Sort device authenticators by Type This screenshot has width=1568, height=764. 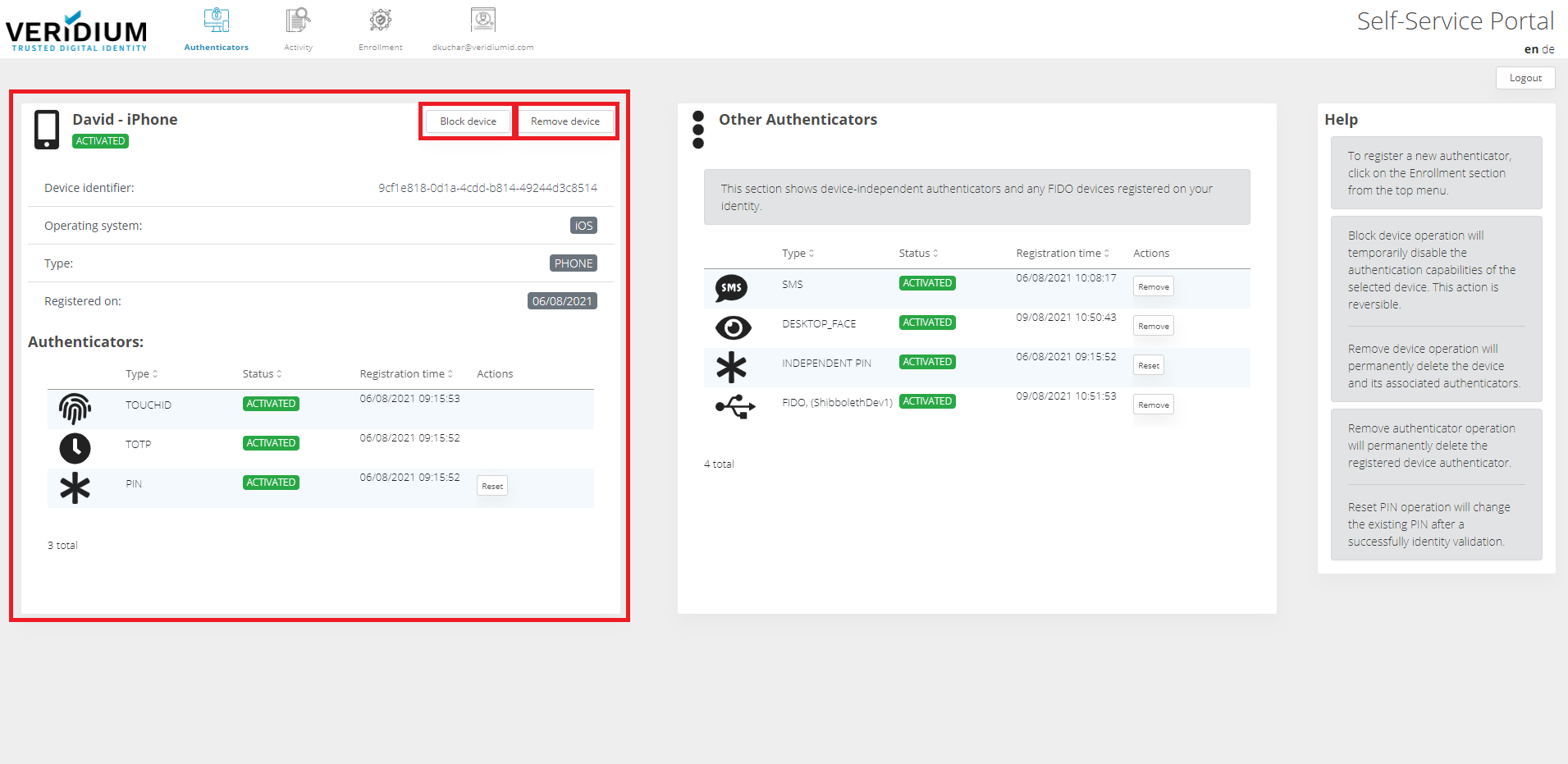141,374
